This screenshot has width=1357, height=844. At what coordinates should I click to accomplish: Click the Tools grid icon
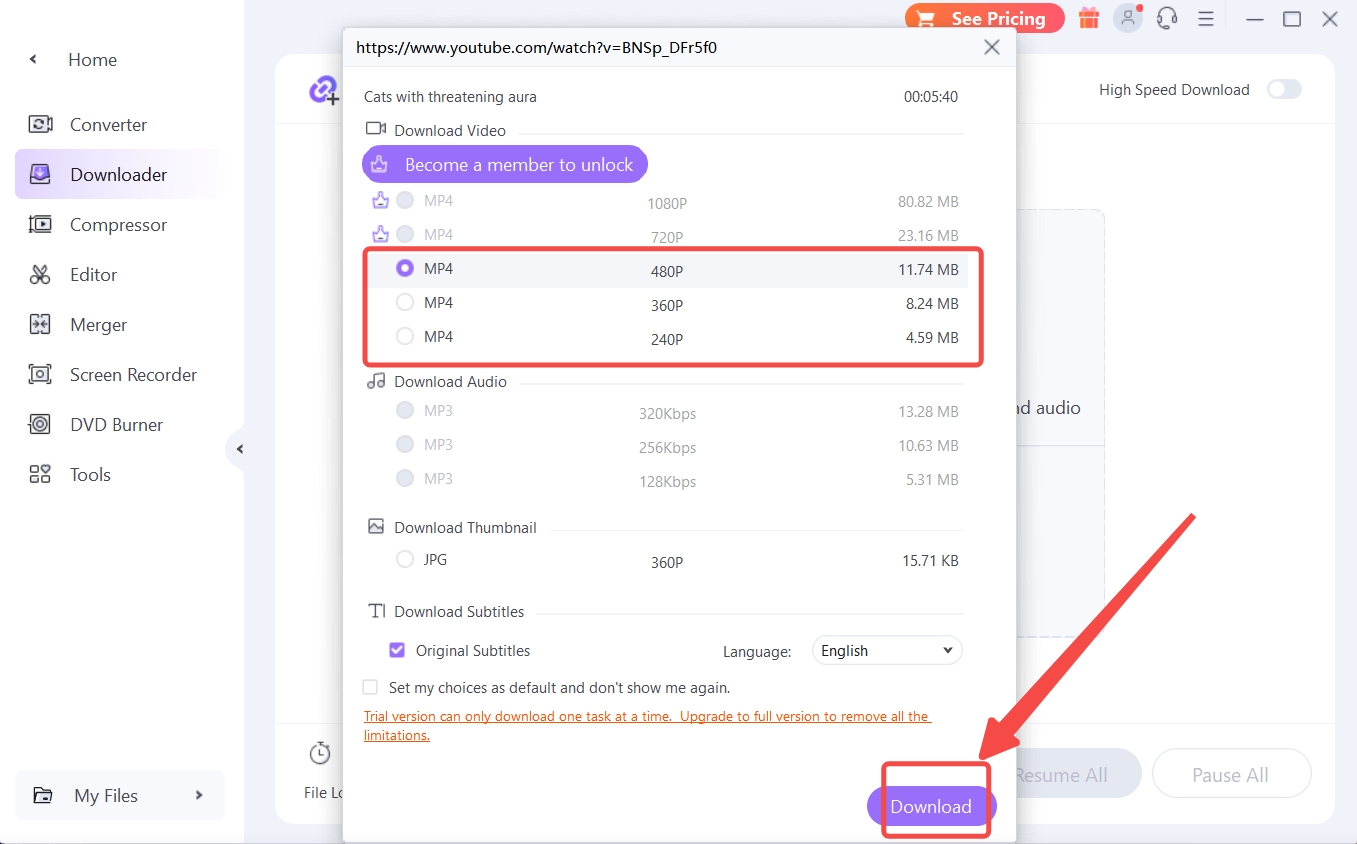click(40, 475)
